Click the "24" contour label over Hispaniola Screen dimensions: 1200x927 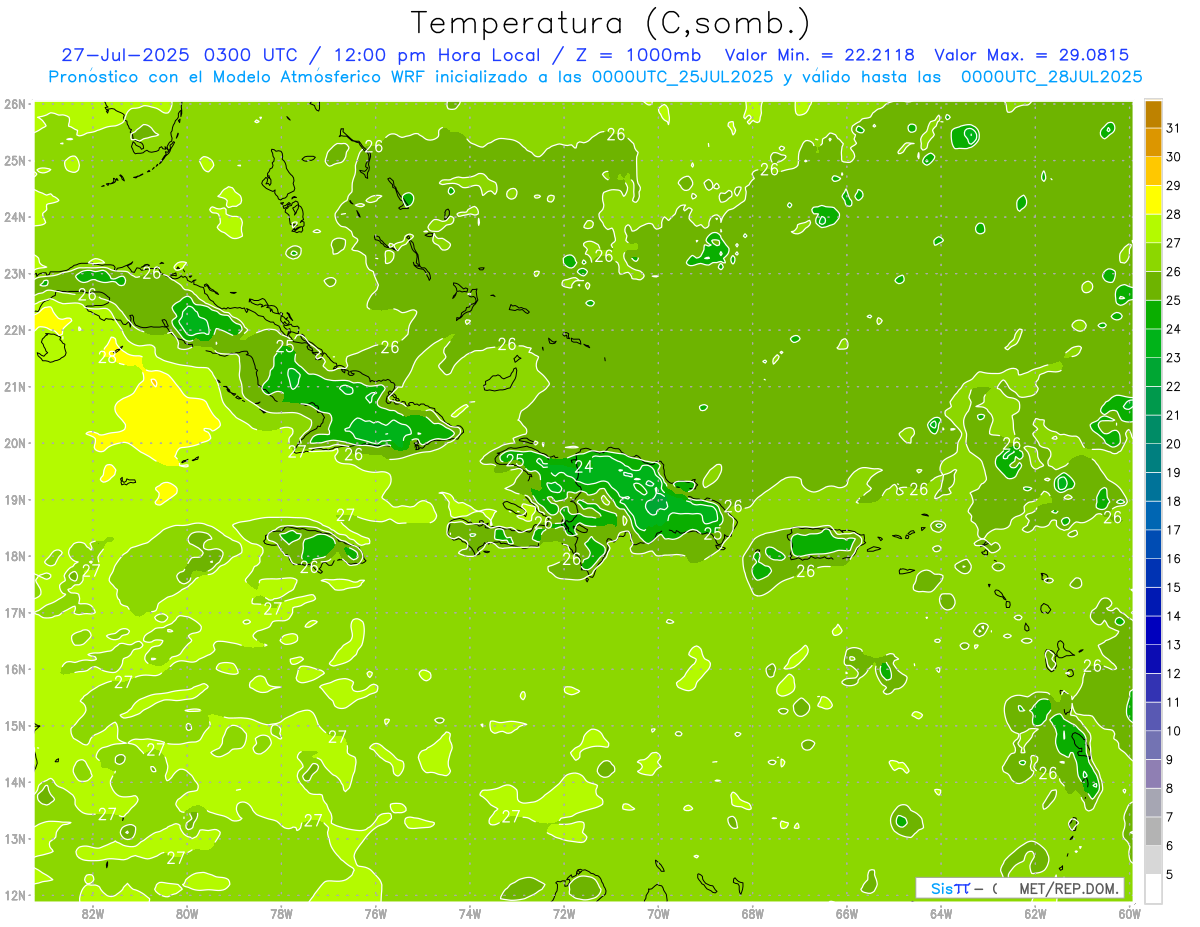click(x=584, y=466)
